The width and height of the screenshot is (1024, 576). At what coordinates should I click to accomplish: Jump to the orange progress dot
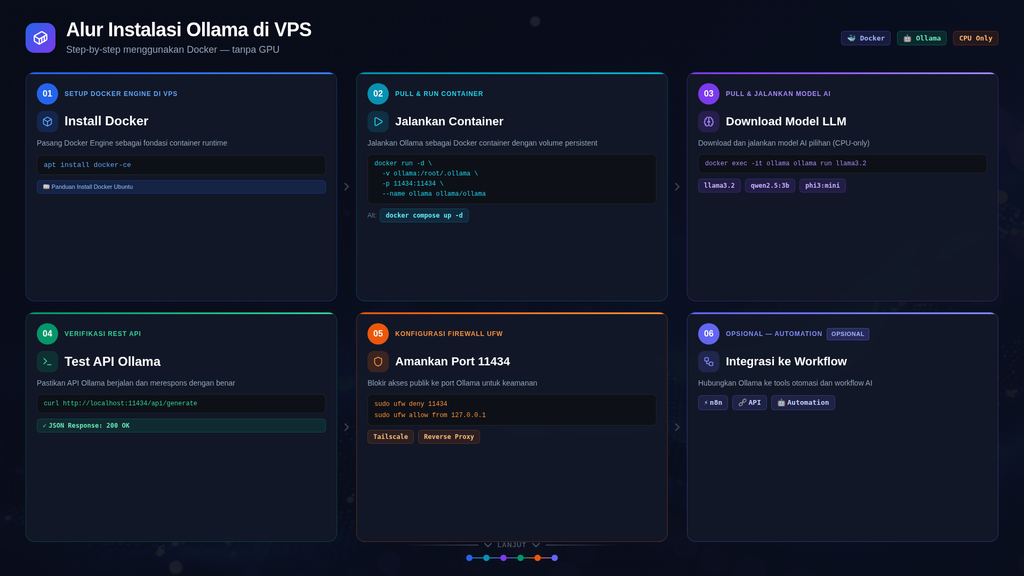[x=537, y=558]
